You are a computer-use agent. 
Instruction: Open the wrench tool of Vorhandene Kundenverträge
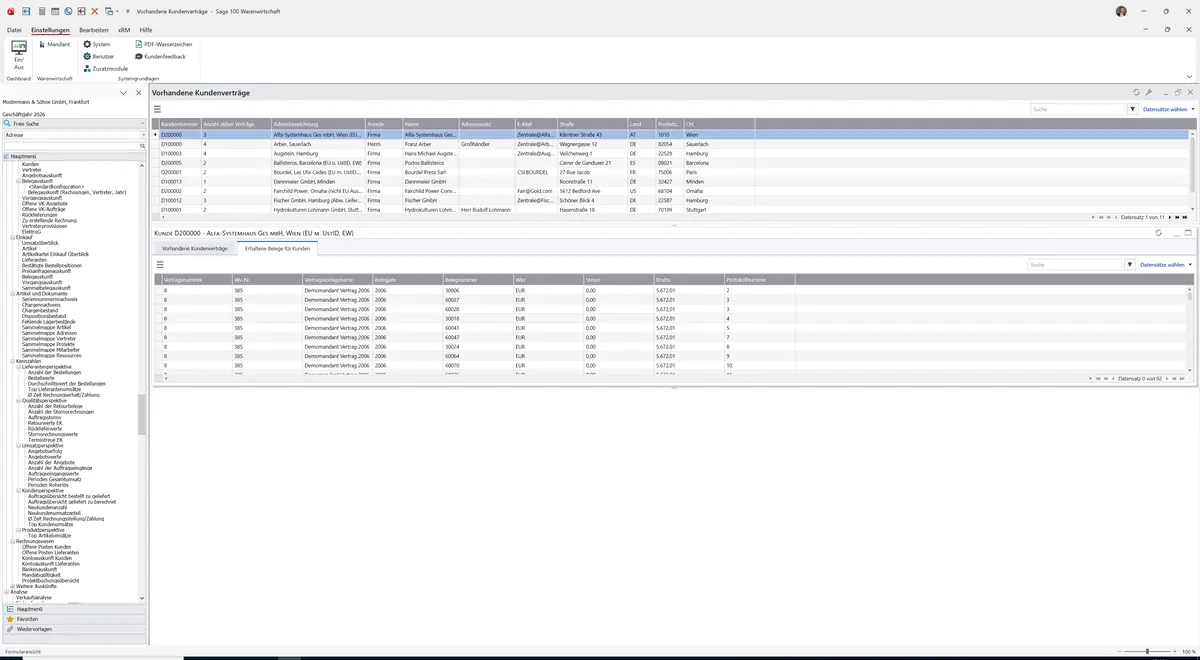(x=1149, y=92)
